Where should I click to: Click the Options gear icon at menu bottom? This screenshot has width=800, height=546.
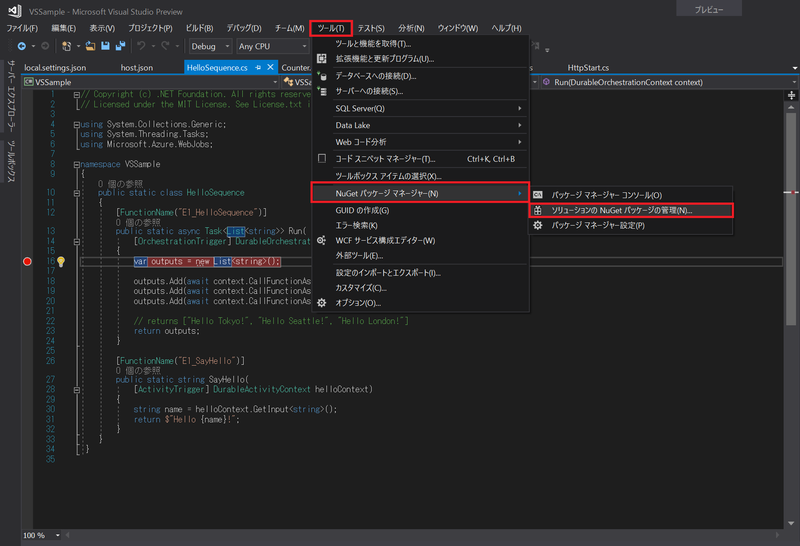(x=321, y=303)
